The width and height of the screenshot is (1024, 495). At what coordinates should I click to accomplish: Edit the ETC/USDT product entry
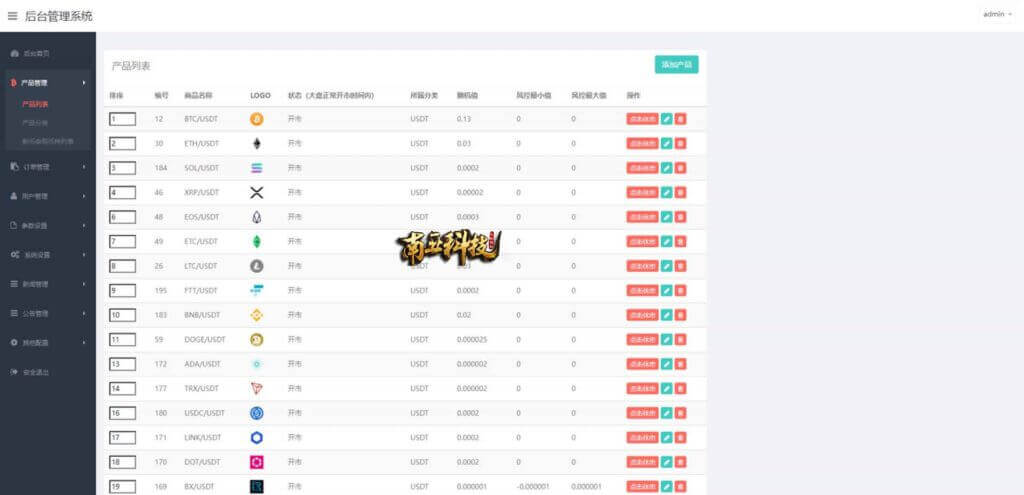(666, 242)
